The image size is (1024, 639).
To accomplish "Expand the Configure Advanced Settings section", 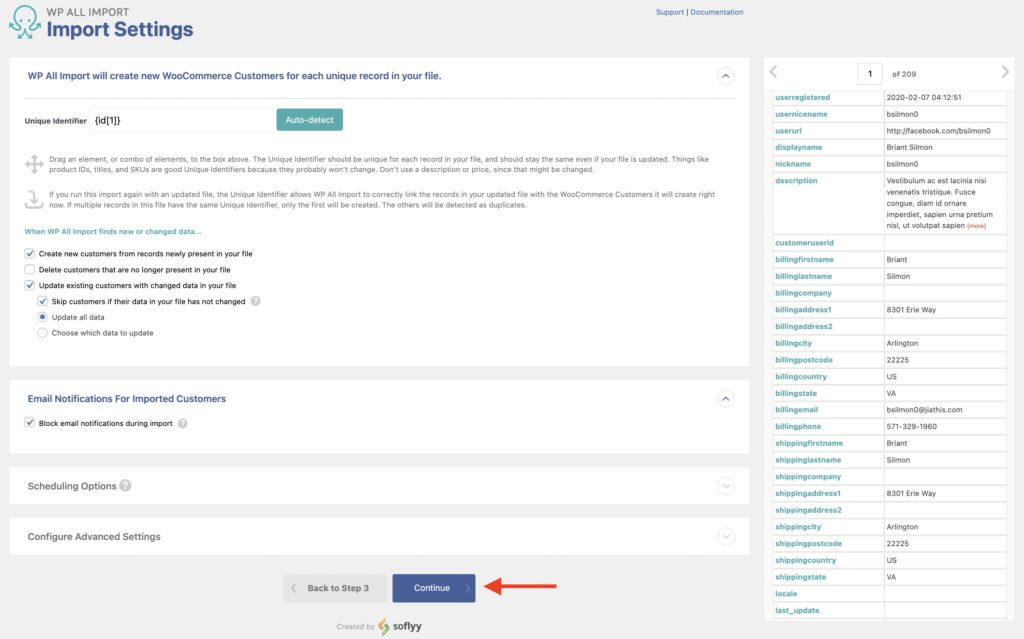I will [x=725, y=536].
